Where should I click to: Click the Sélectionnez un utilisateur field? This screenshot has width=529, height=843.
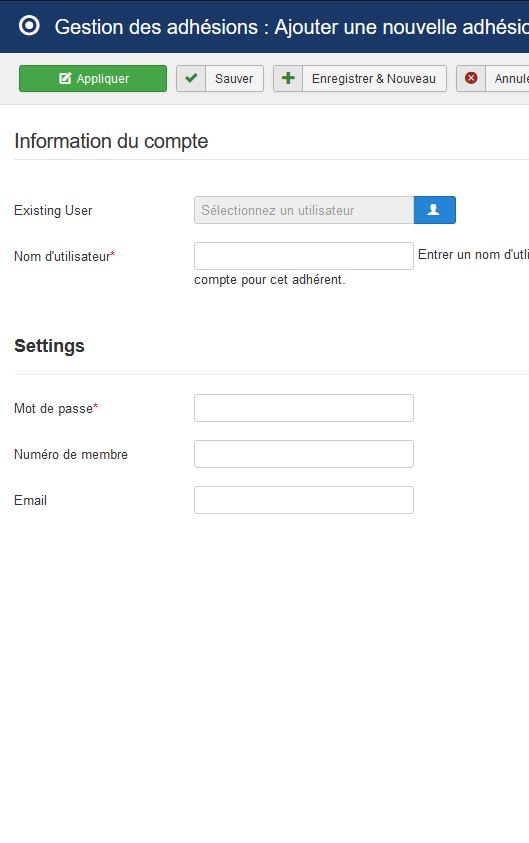point(304,210)
